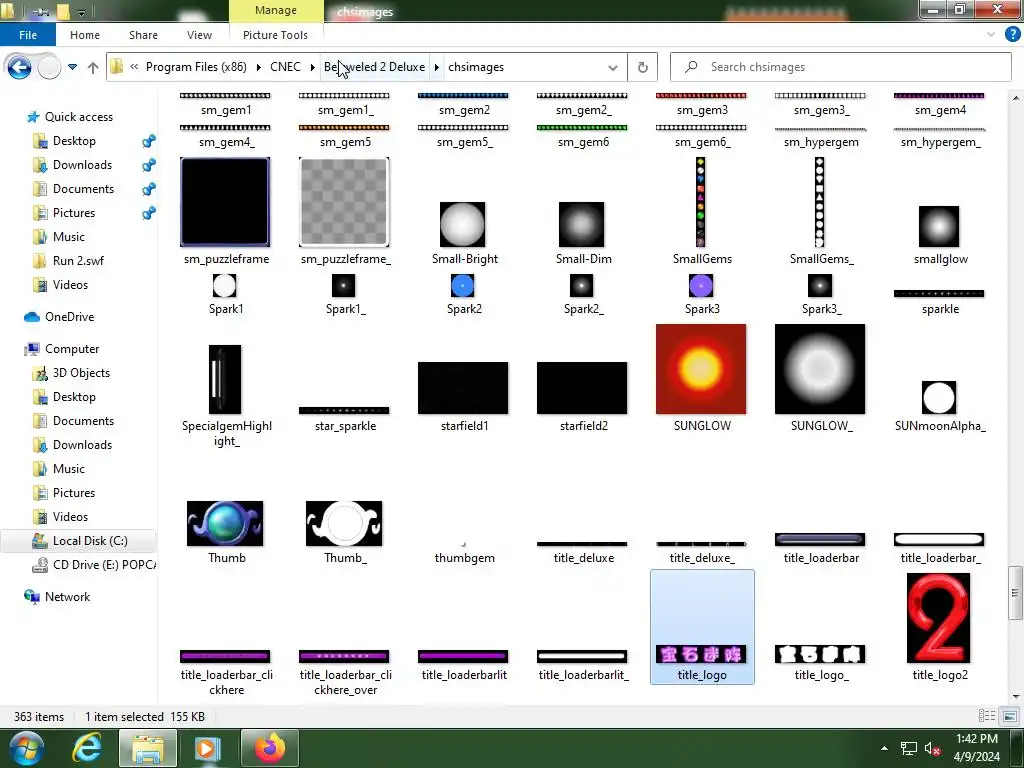The height and width of the screenshot is (768, 1024).
Task: Click the muted volume tray icon
Action: [932, 748]
